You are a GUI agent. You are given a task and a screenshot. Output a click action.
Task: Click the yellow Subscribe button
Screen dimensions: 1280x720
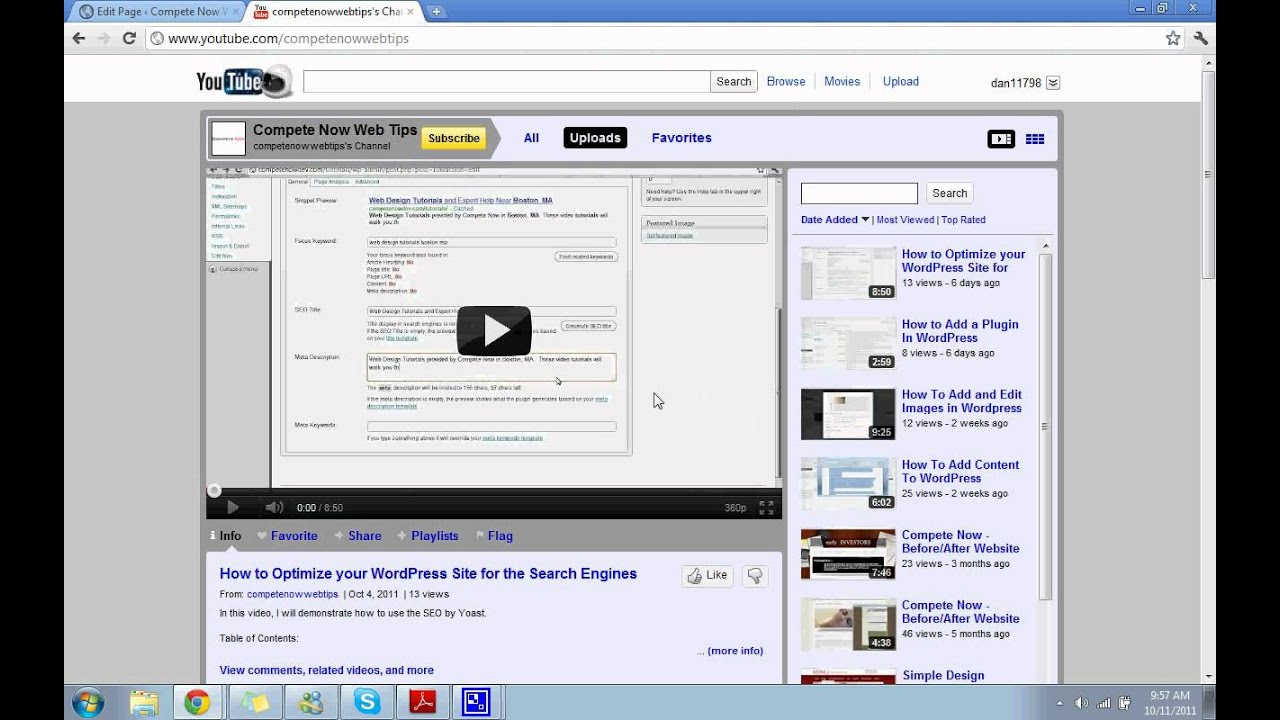454,138
